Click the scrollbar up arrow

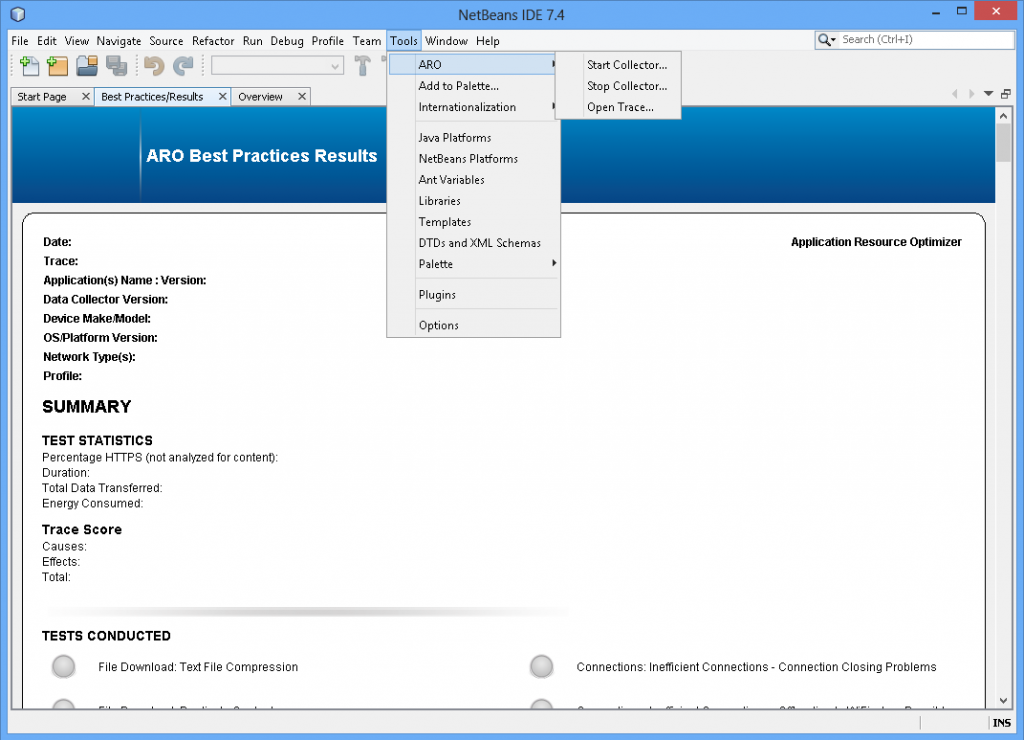[1003, 116]
